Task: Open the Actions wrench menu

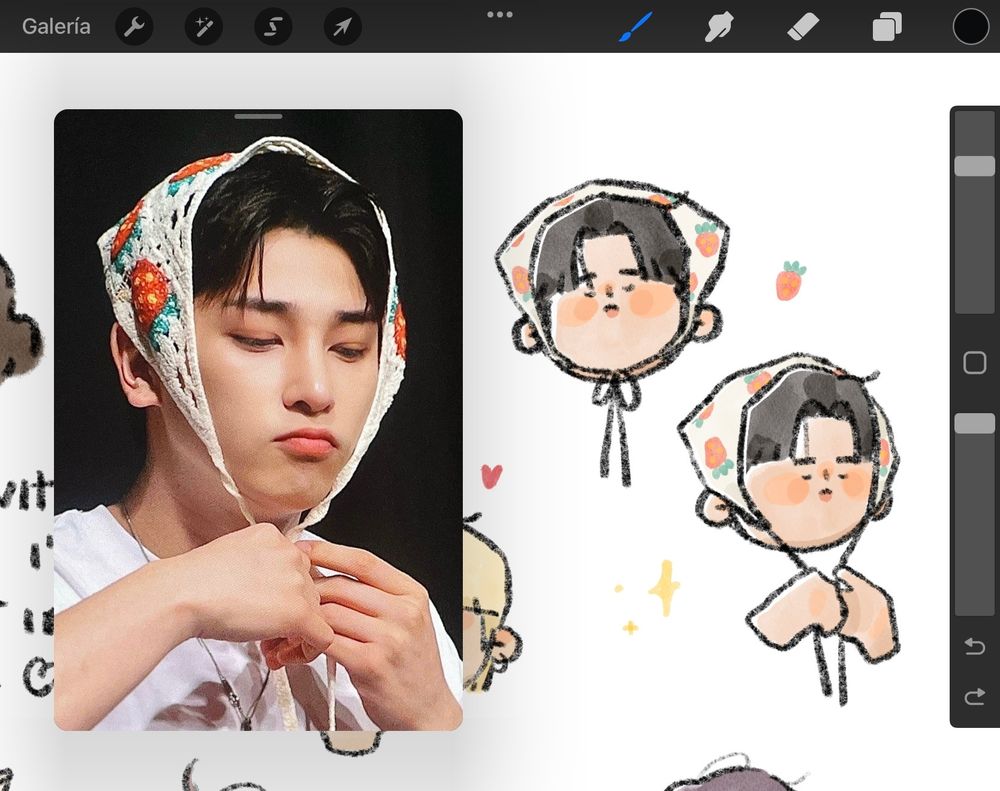Action: pos(134,27)
